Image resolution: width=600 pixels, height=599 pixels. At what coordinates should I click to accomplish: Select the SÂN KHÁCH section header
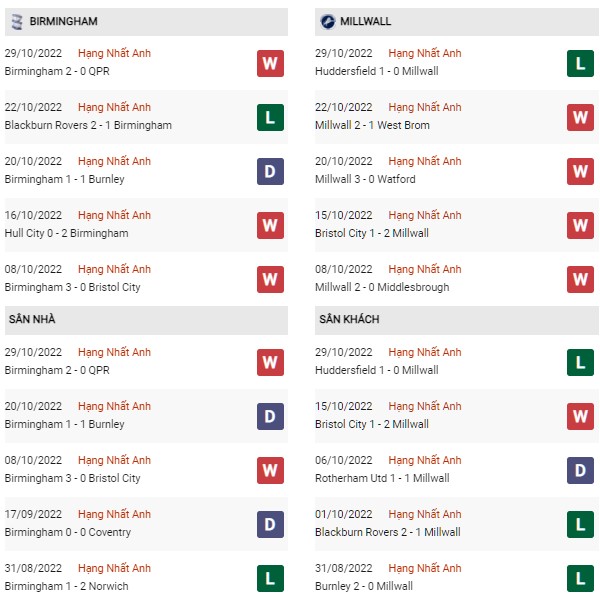457,320
